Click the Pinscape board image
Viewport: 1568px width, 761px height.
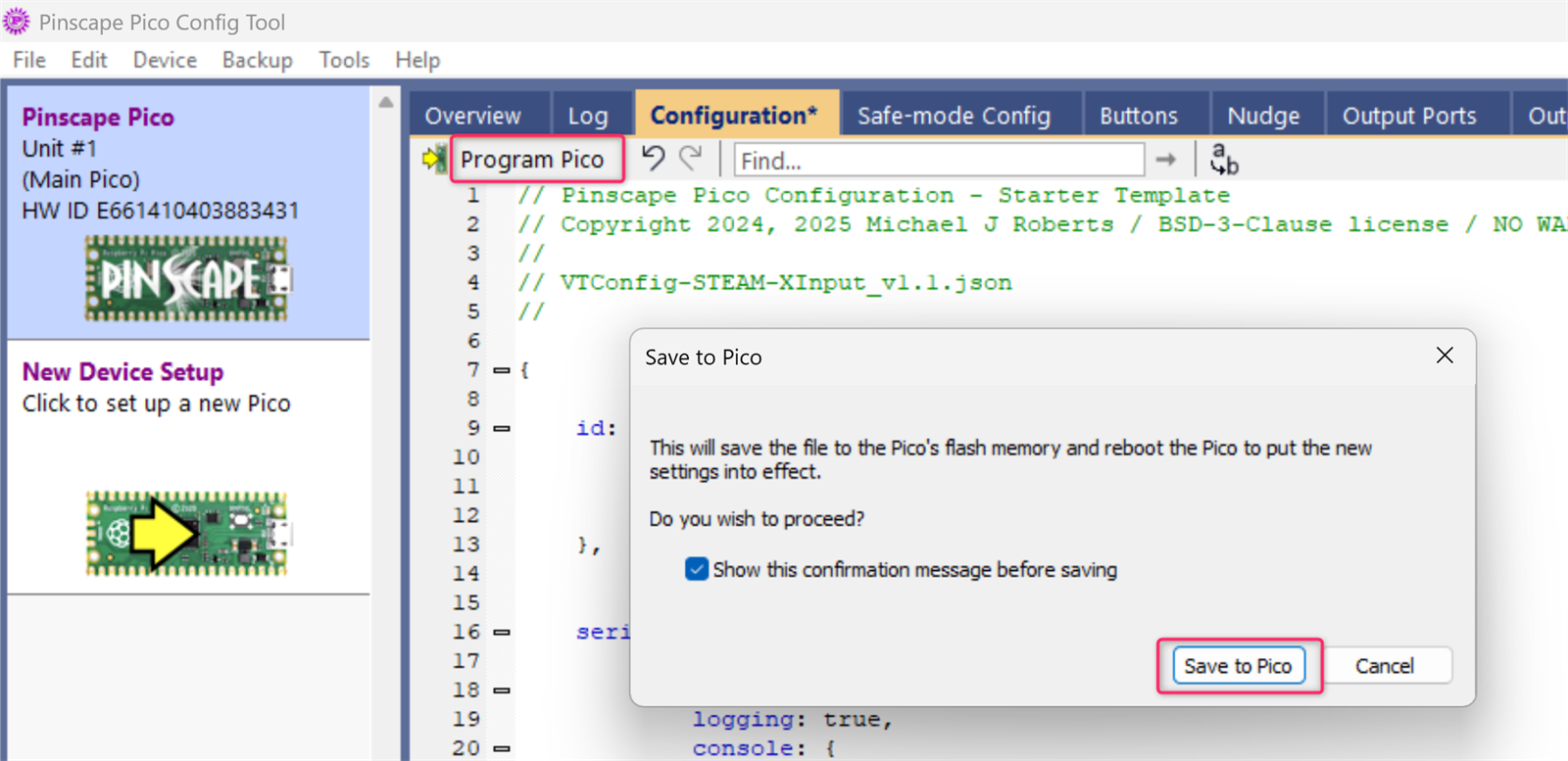[188, 278]
